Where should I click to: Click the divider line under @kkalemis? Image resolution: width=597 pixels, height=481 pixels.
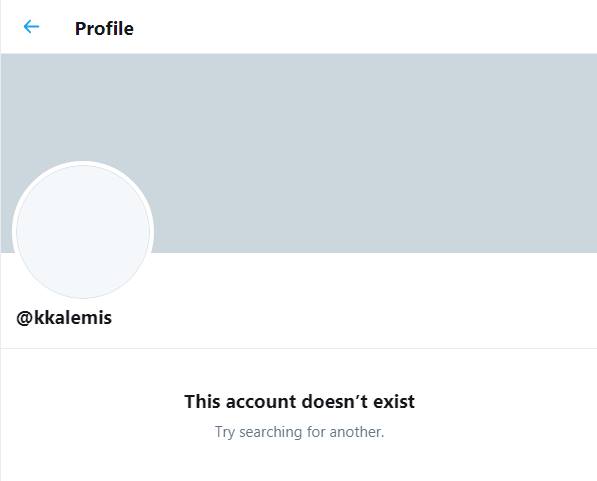tap(298, 348)
